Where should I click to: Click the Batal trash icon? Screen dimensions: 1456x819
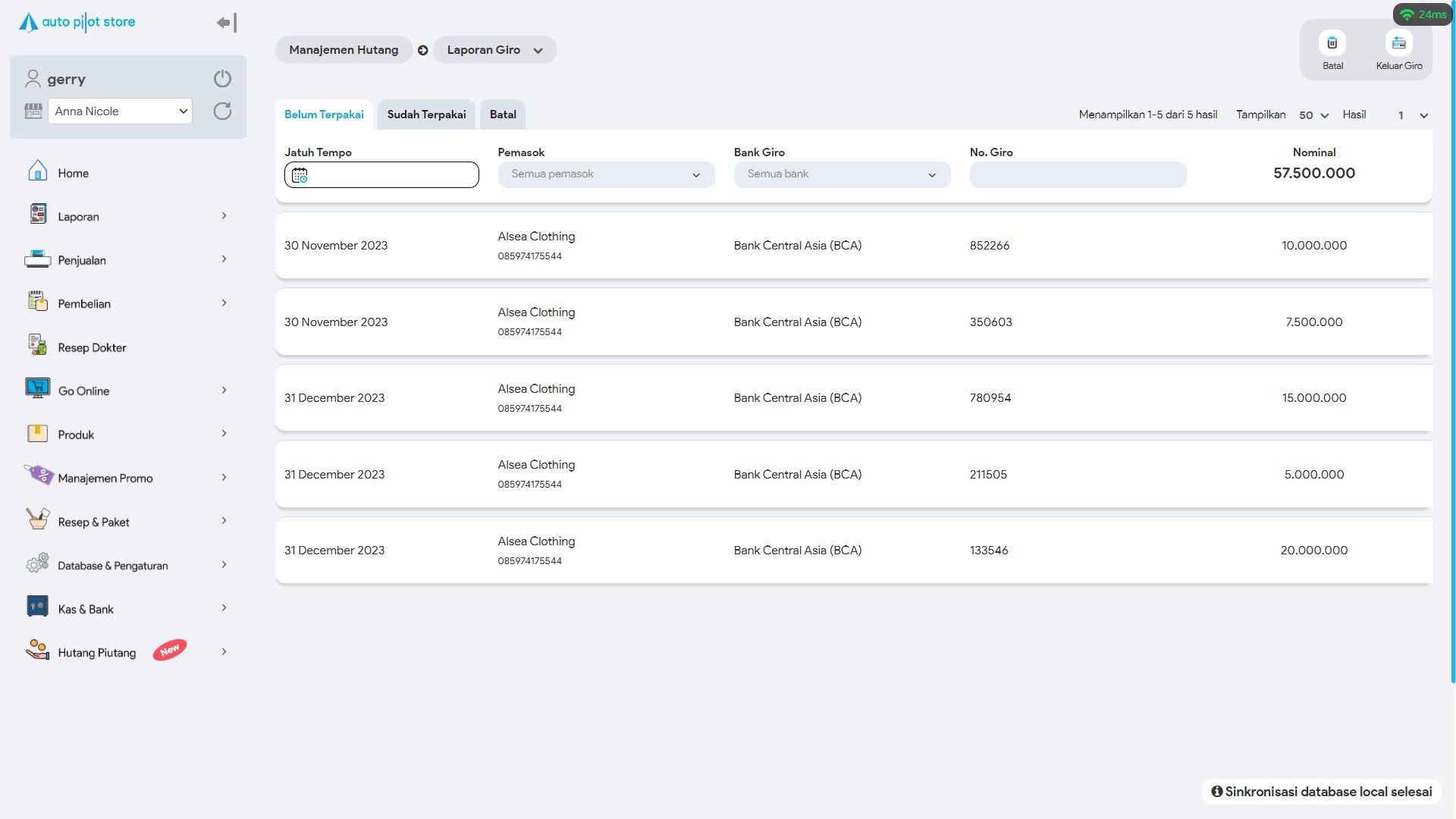pyautogui.click(x=1332, y=43)
